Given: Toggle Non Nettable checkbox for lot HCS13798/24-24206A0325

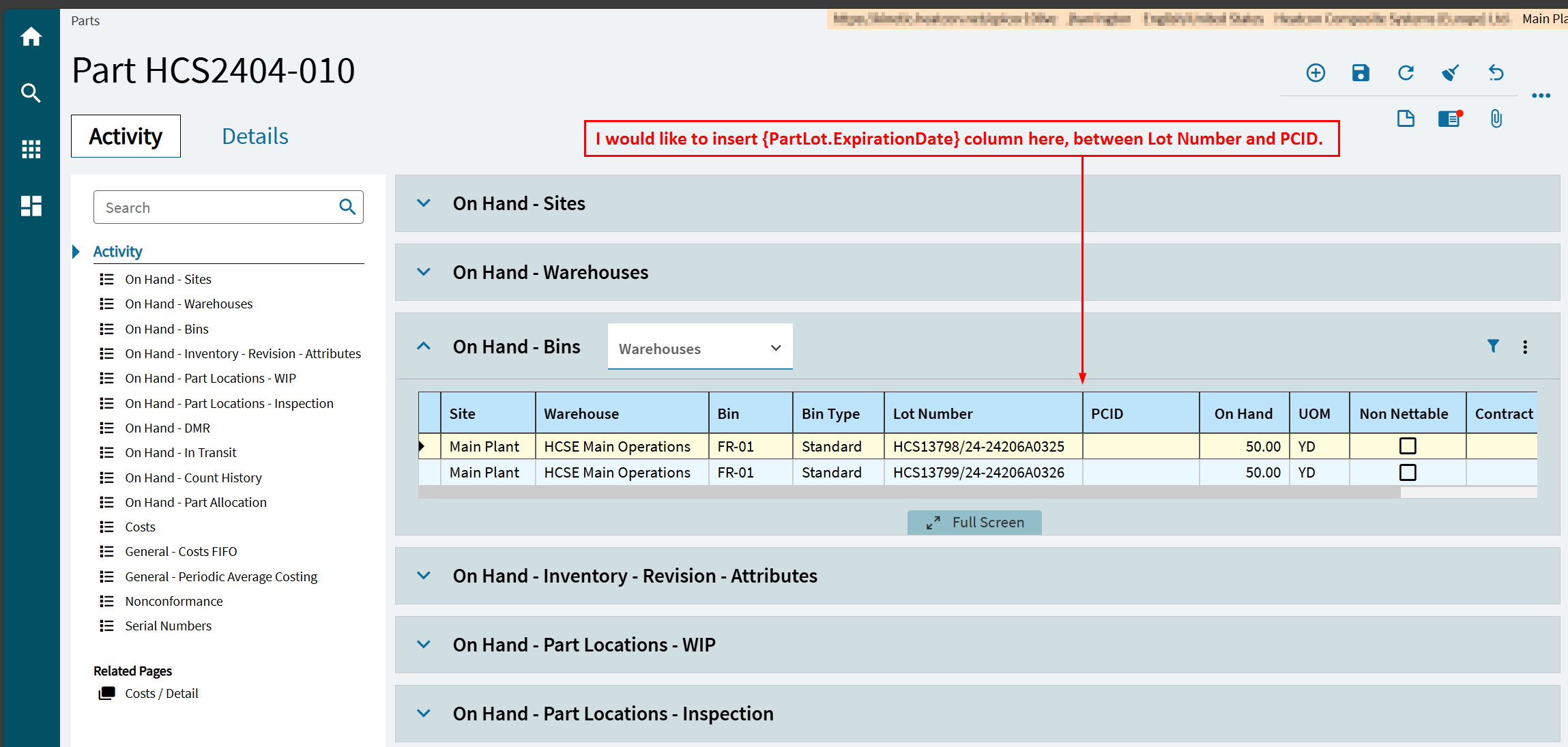Looking at the screenshot, I should pos(1408,445).
